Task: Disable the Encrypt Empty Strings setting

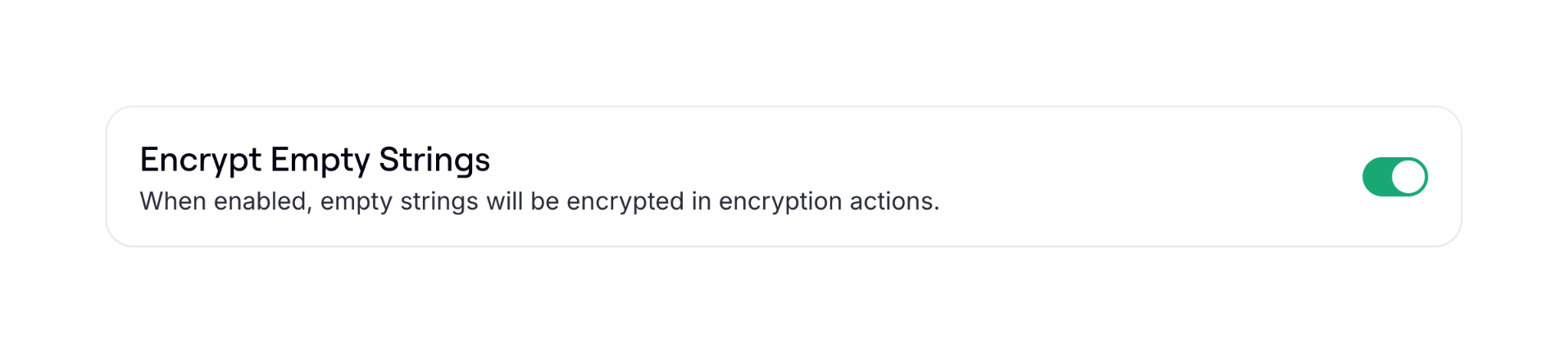Action: pos(1394,177)
